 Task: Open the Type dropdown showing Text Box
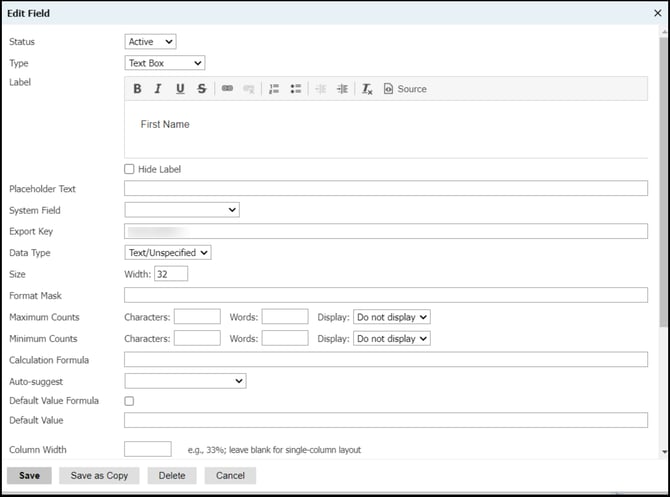[165, 63]
